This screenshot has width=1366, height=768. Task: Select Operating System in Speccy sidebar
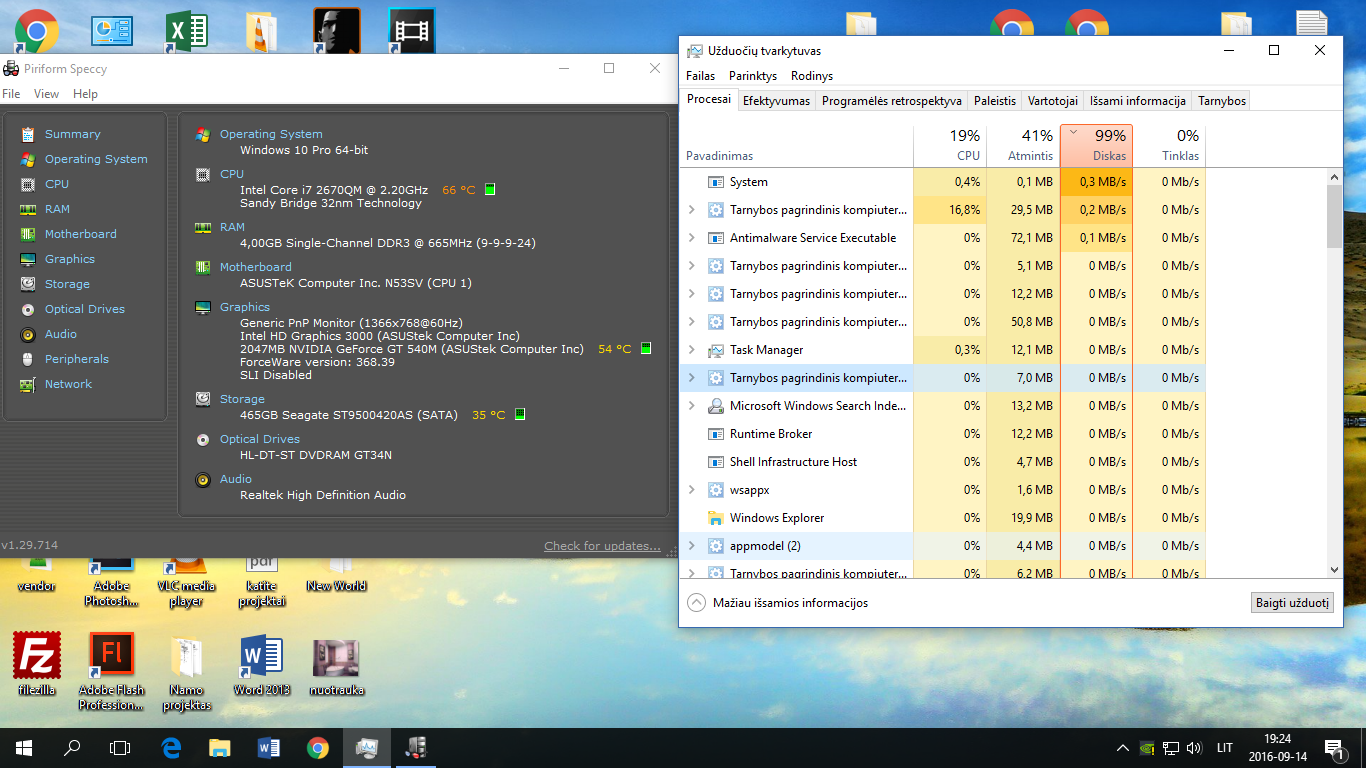96,159
